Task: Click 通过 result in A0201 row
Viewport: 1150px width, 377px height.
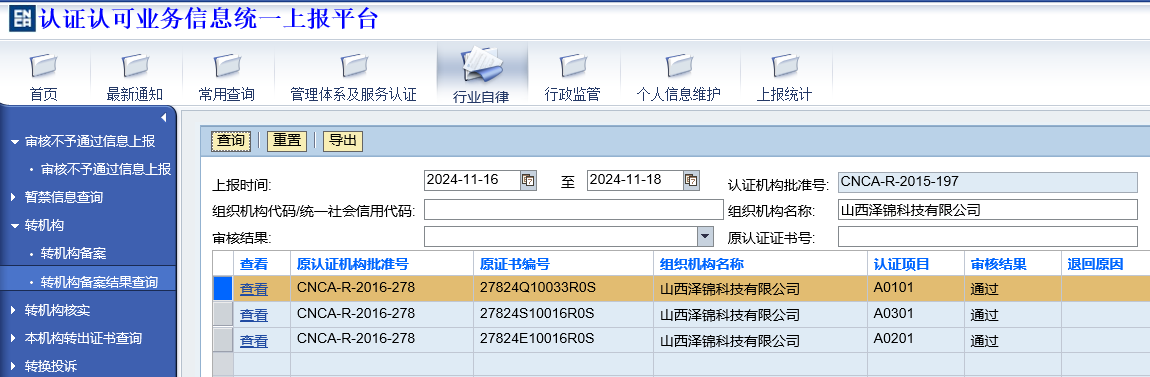Action: click(x=985, y=341)
